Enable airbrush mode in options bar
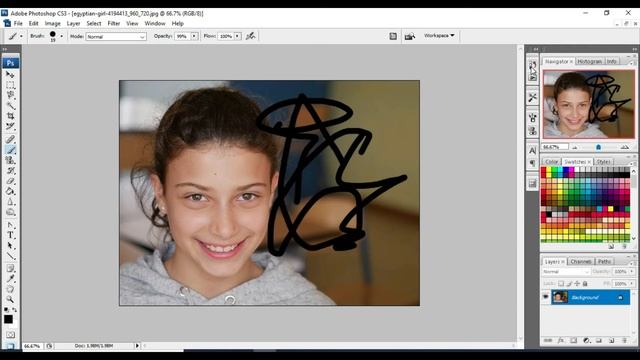640x360 pixels. pos(251,36)
